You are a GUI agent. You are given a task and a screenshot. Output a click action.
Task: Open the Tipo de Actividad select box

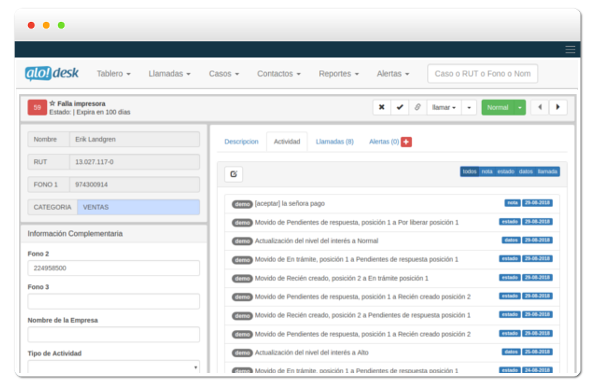coord(114,367)
